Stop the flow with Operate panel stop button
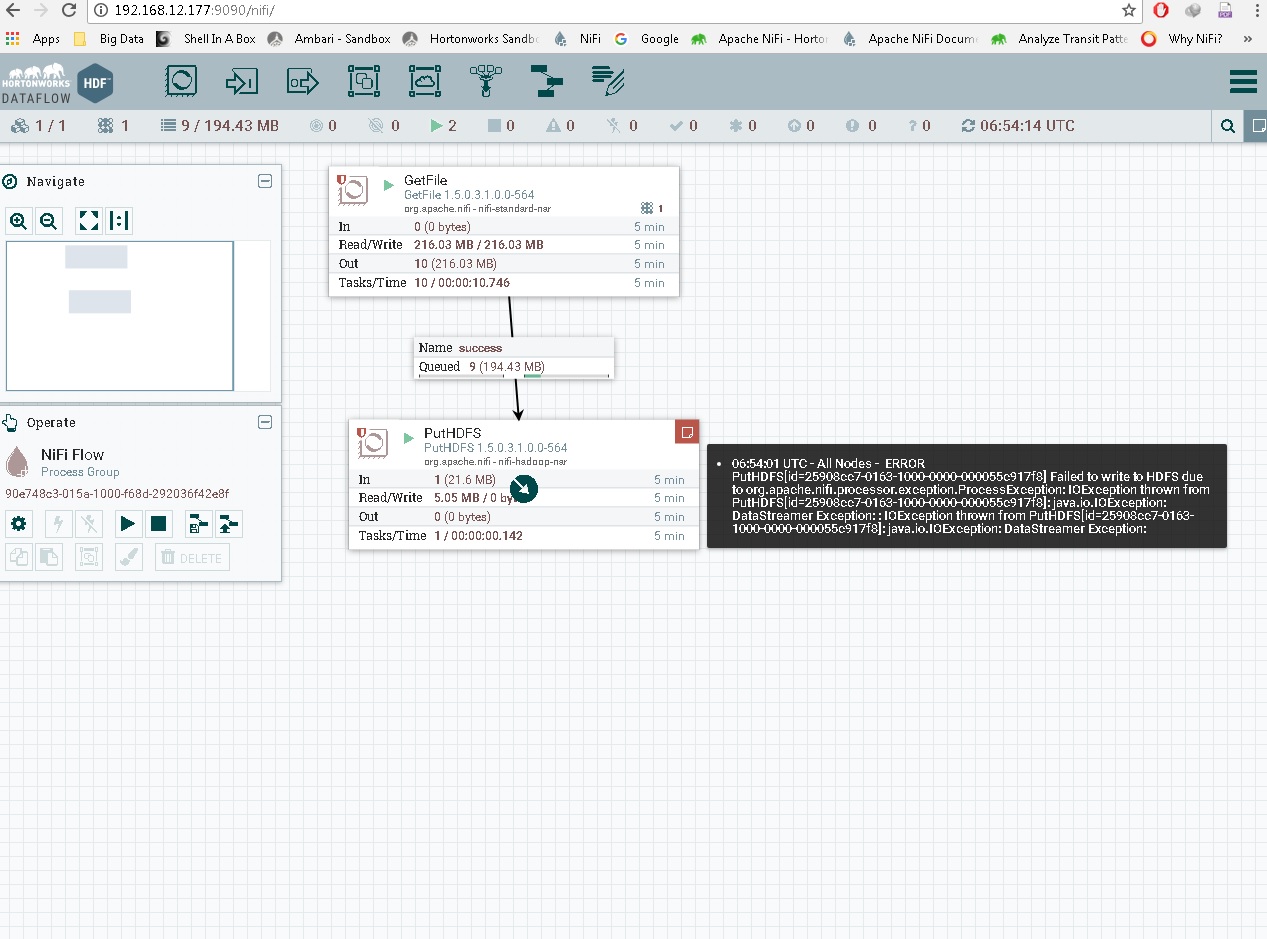Image resolution: width=1267 pixels, height=939 pixels. point(158,523)
